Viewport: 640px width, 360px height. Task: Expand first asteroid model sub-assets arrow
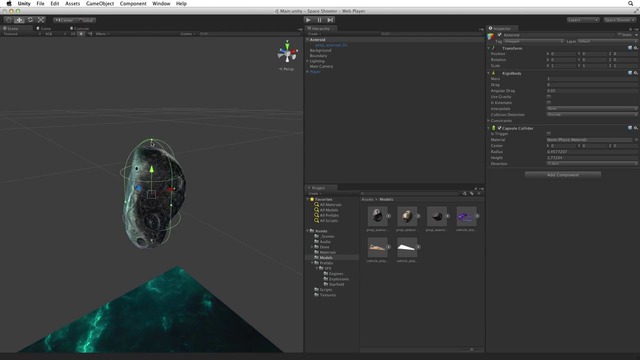tap(389, 216)
